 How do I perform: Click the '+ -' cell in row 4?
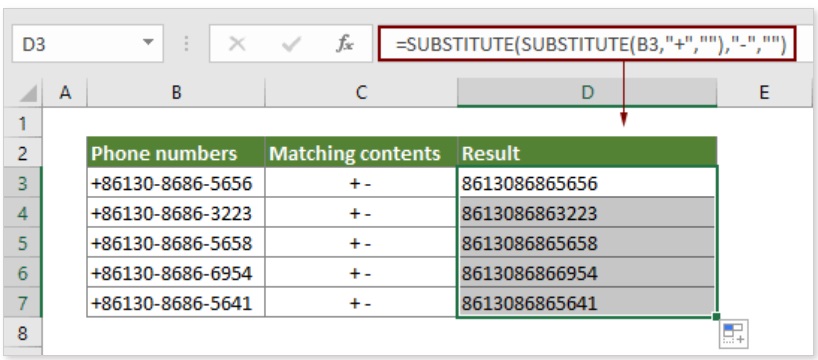(x=361, y=213)
